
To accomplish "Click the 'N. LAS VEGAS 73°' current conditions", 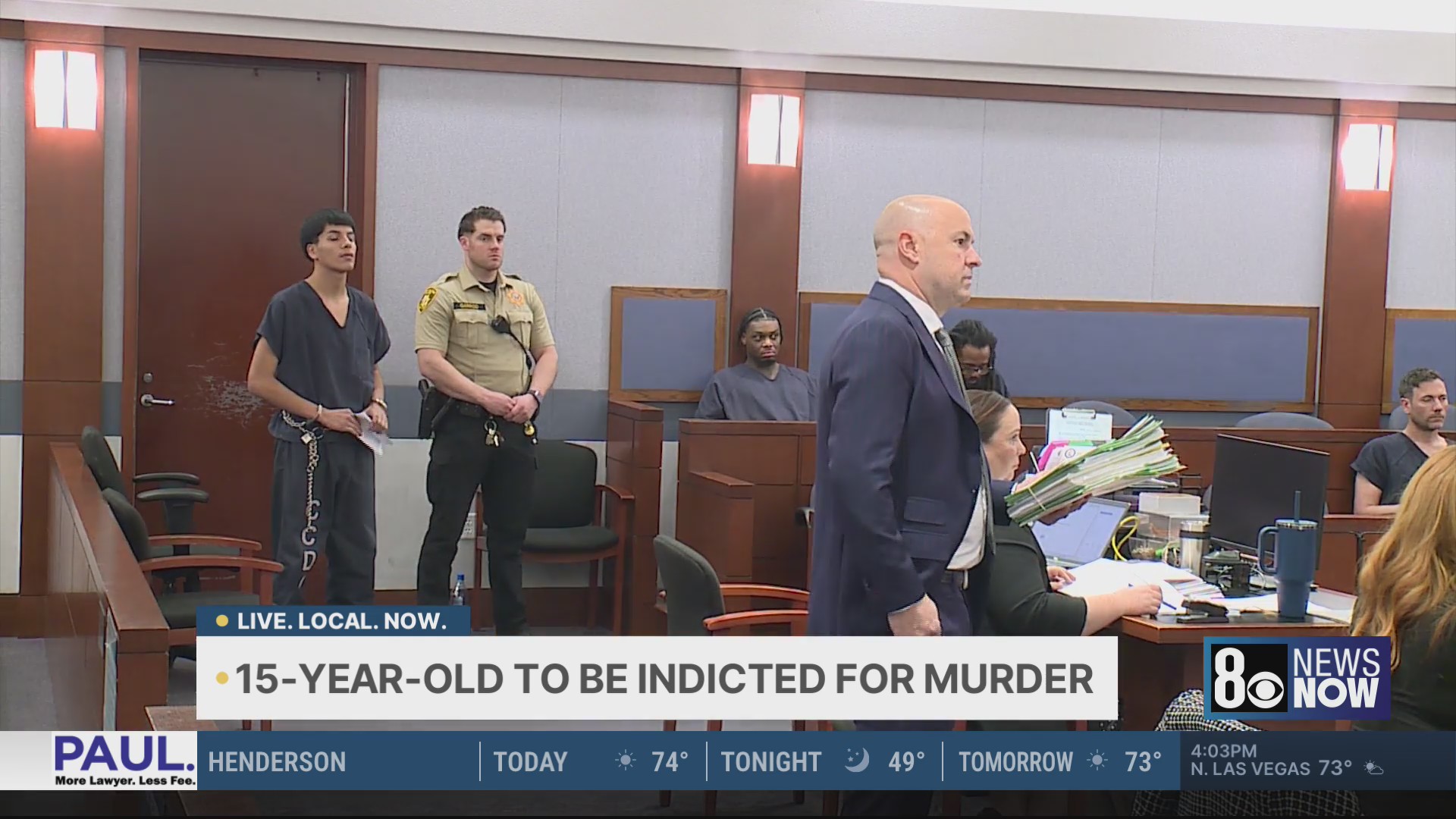I will (1272, 769).
